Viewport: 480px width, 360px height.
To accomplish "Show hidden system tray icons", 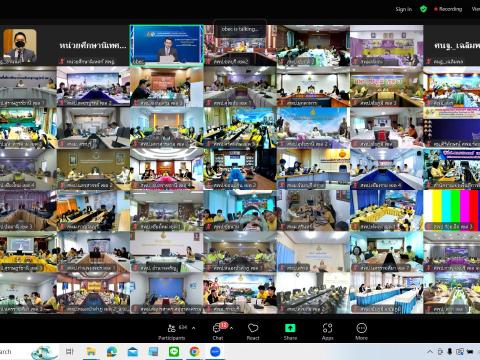I will (x=430, y=352).
